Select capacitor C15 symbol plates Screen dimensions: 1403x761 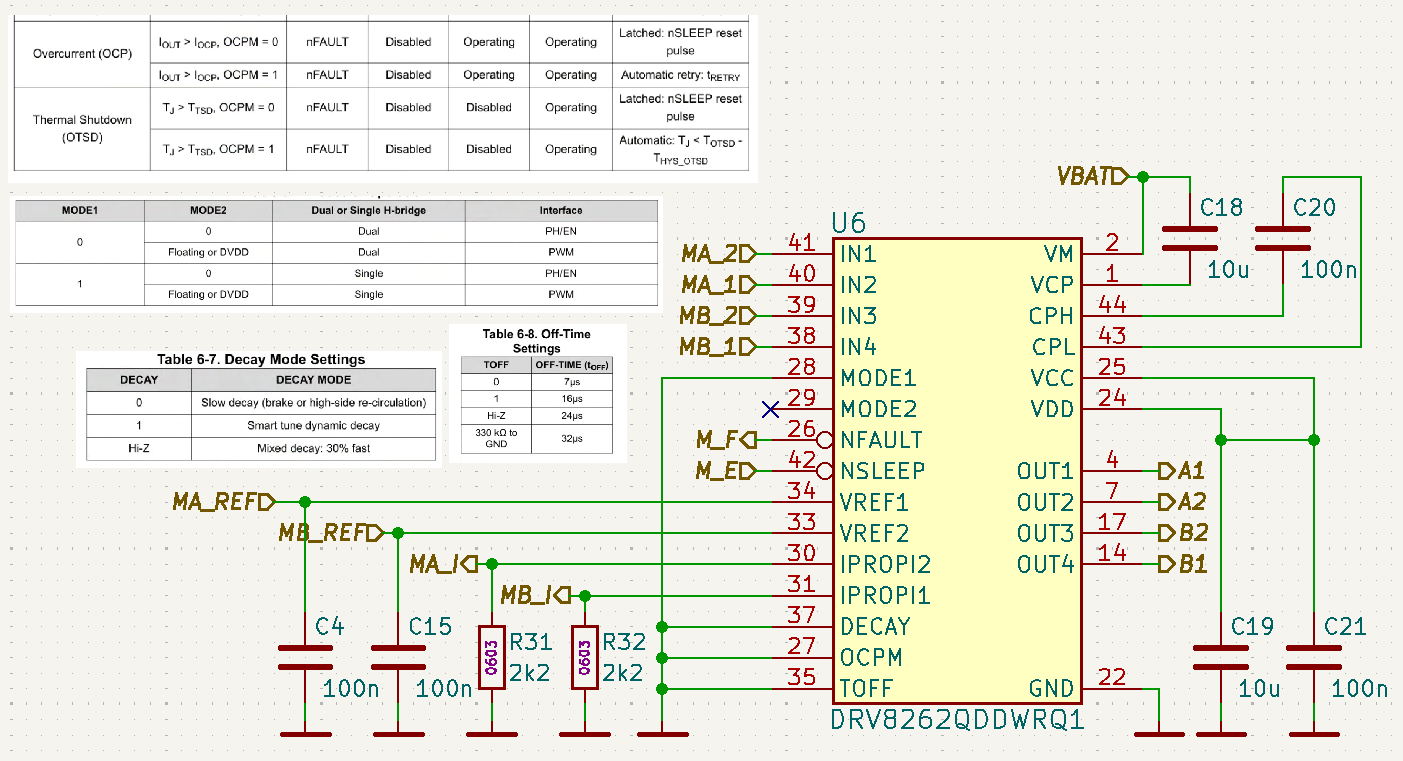tap(397, 657)
